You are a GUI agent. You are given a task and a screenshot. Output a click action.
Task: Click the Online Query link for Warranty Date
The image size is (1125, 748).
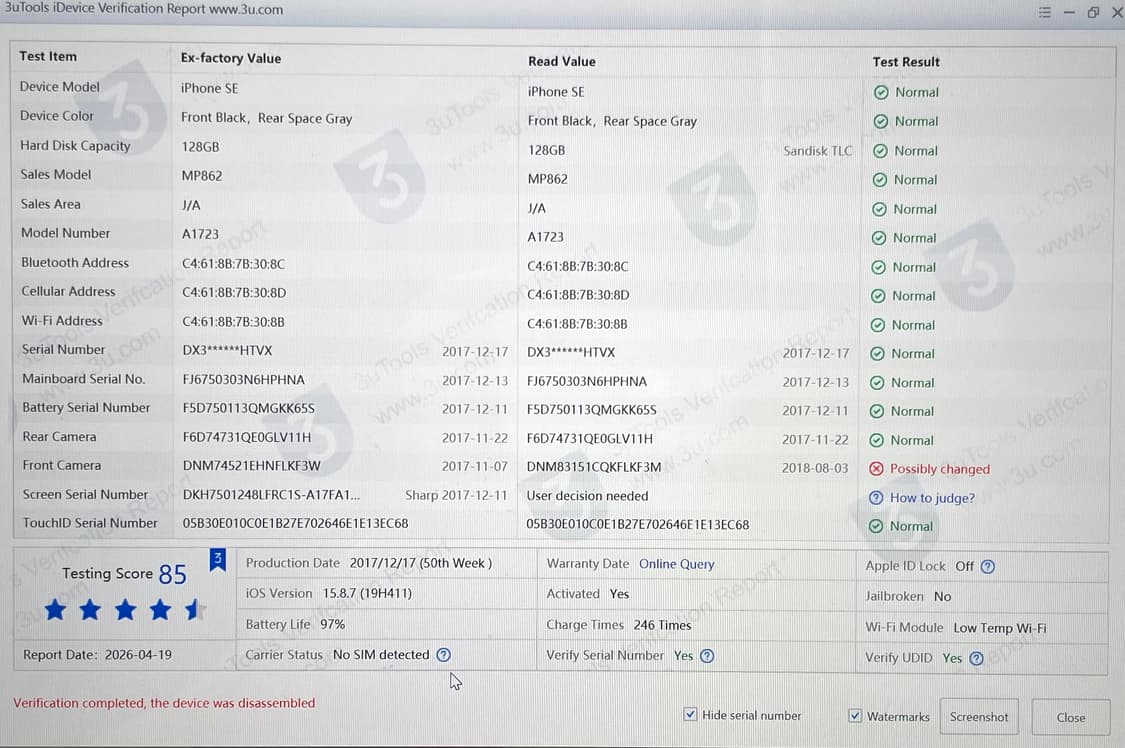[677, 563]
